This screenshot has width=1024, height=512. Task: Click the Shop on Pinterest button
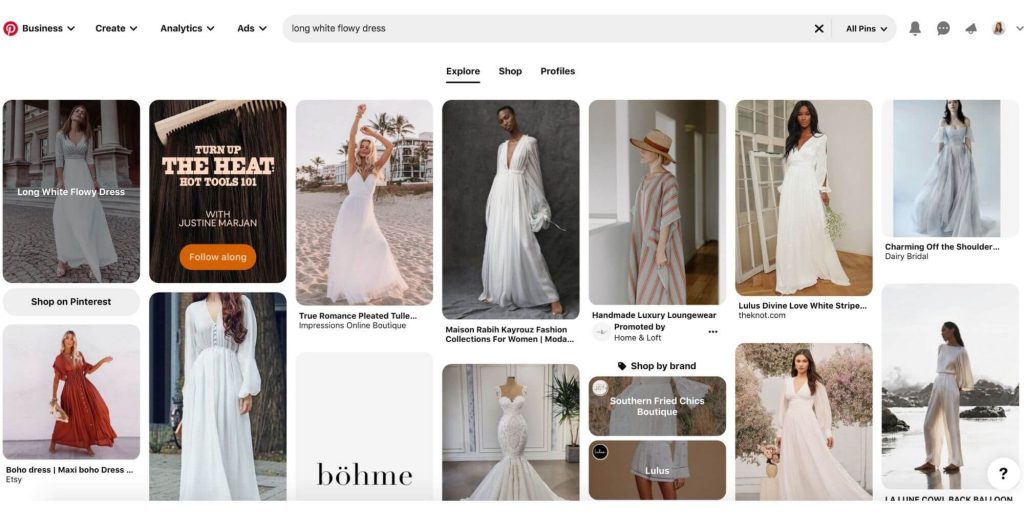[x=71, y=302]
